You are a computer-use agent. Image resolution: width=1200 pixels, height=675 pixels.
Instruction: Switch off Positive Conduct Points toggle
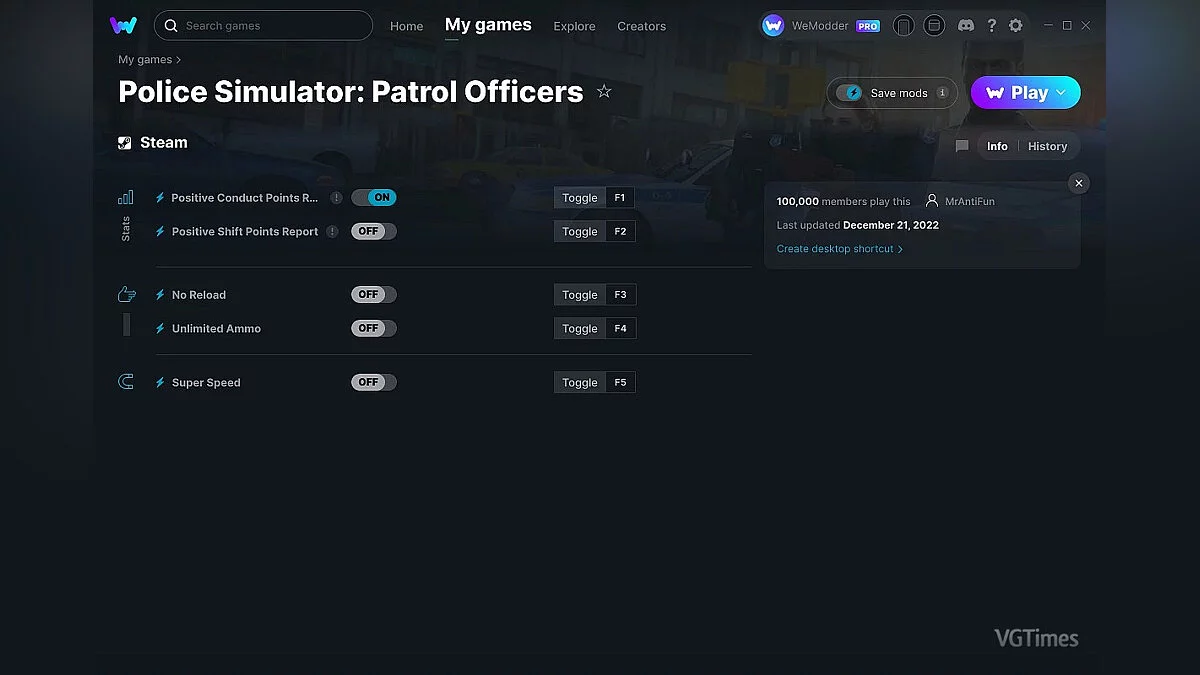point(374,197)
